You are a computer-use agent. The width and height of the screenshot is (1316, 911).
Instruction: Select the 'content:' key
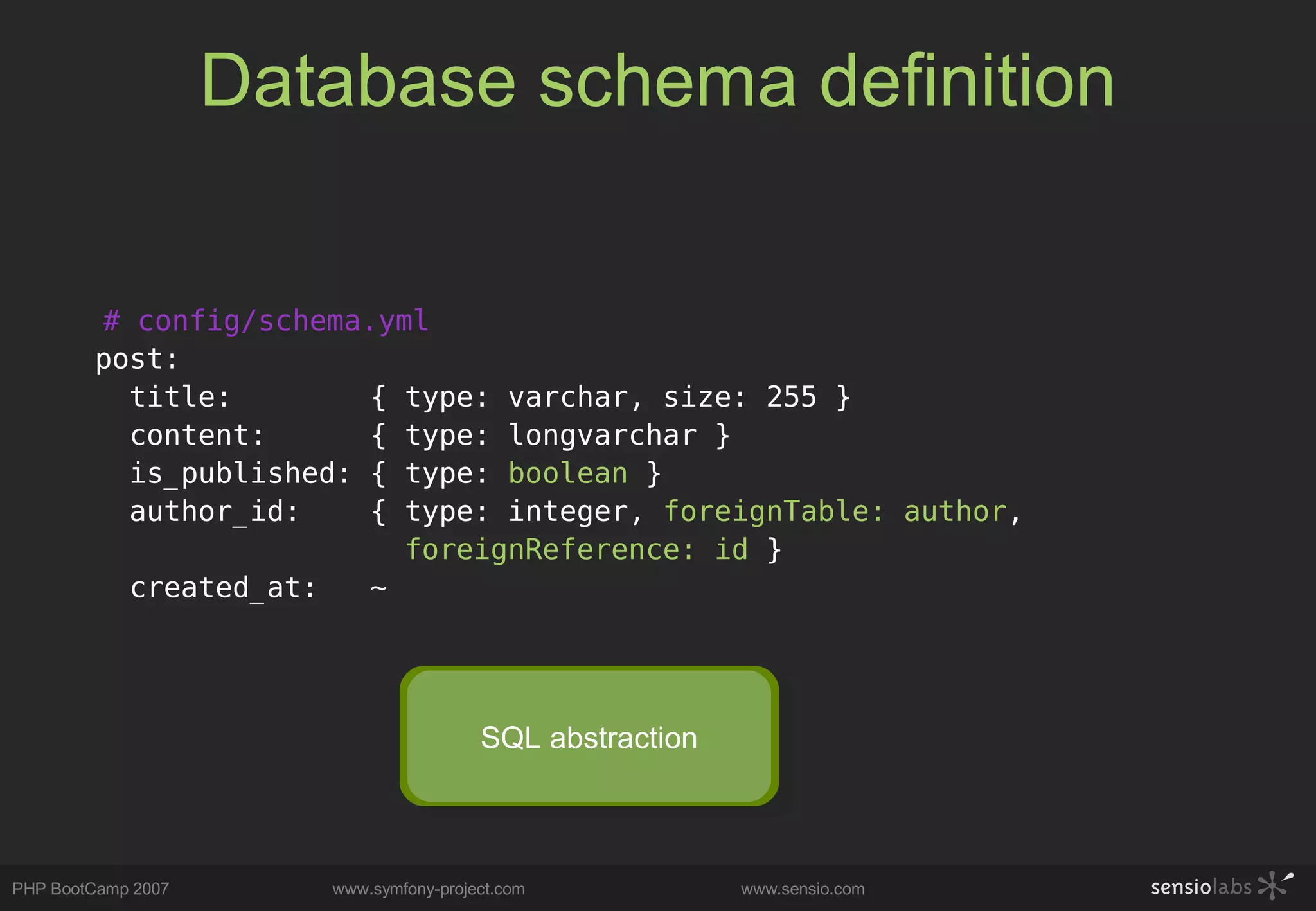[x=197, y=435]
